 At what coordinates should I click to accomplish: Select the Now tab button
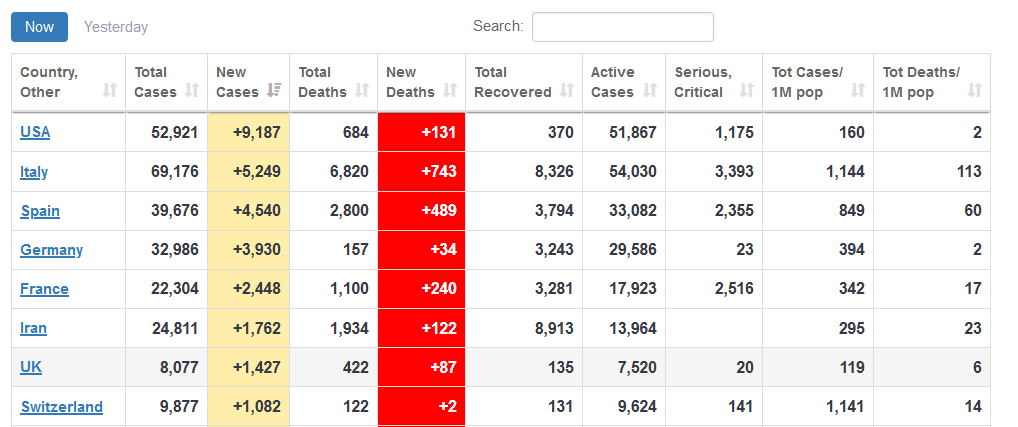point(40,27)
